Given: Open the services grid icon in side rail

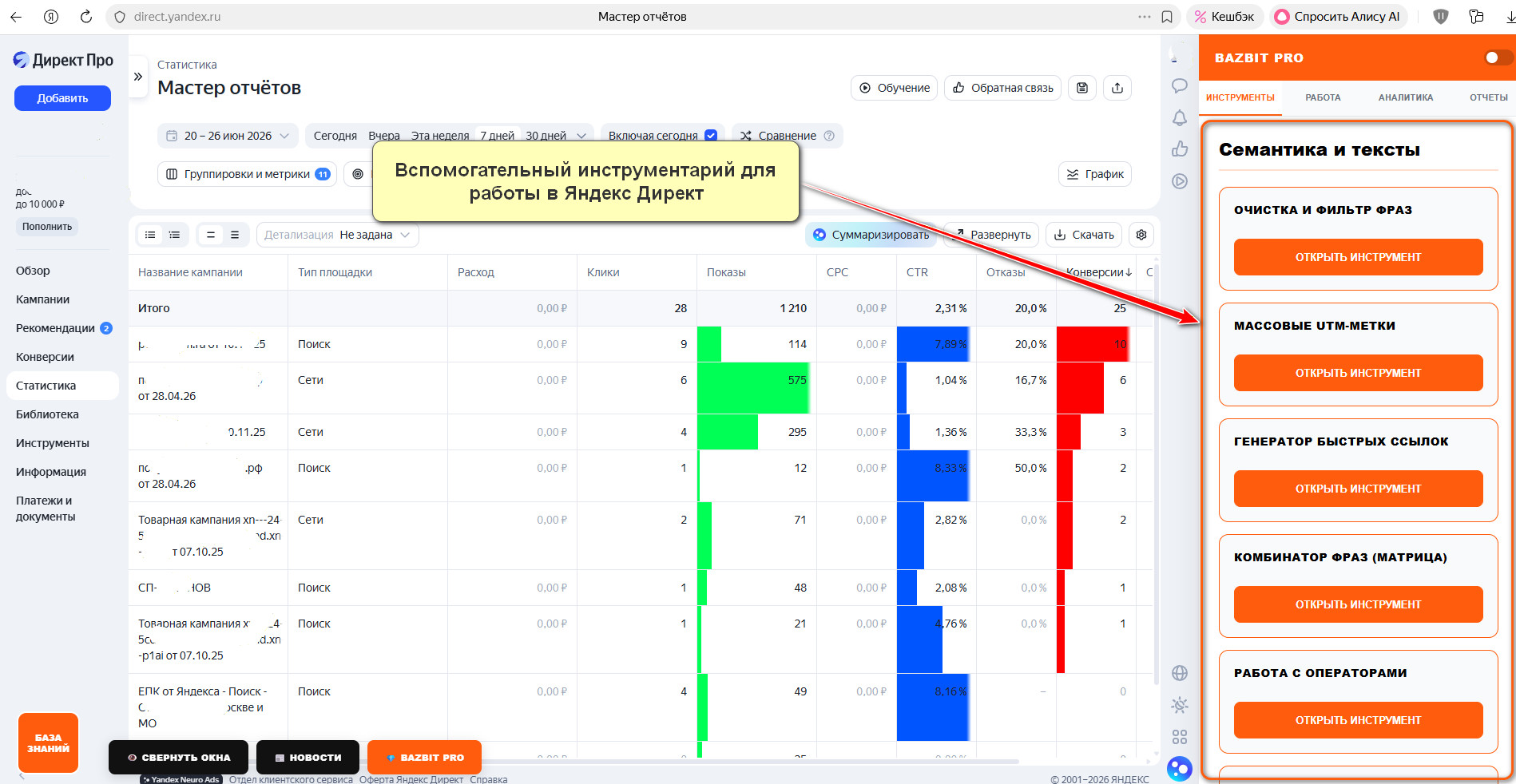Looking at the screenshot, I should pyautogui.click(x=1179, y=737).
